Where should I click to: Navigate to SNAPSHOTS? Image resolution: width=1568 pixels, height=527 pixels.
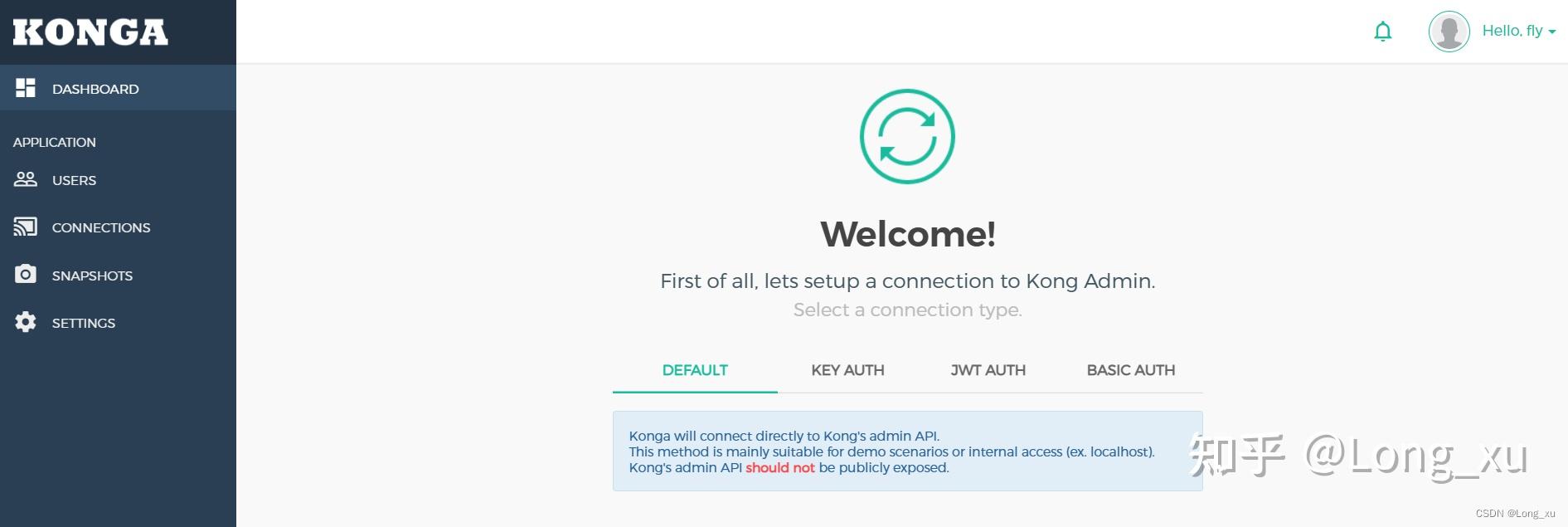tap(92, 276)
